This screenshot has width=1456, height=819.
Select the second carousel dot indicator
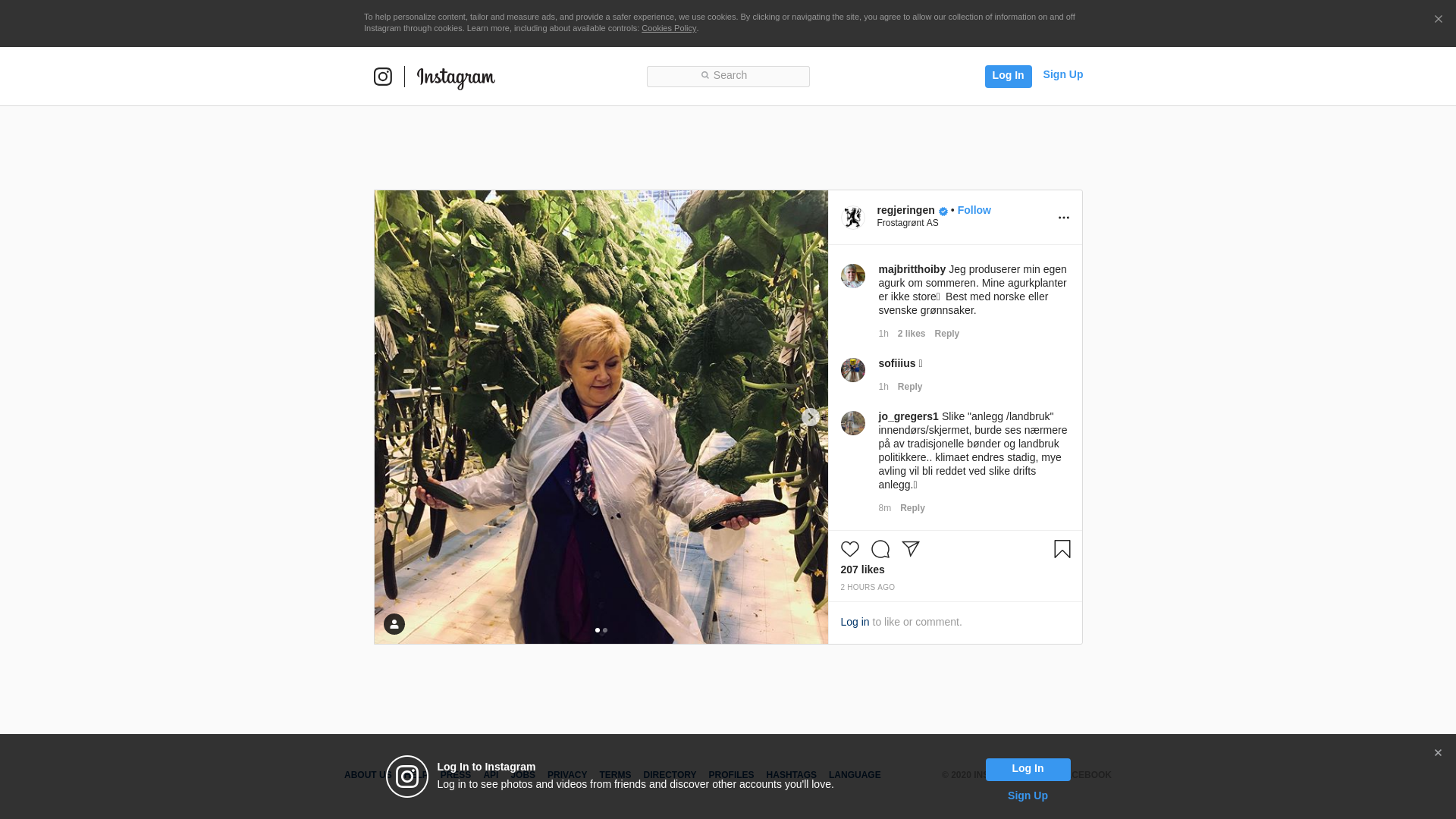[x=605, y=630]
